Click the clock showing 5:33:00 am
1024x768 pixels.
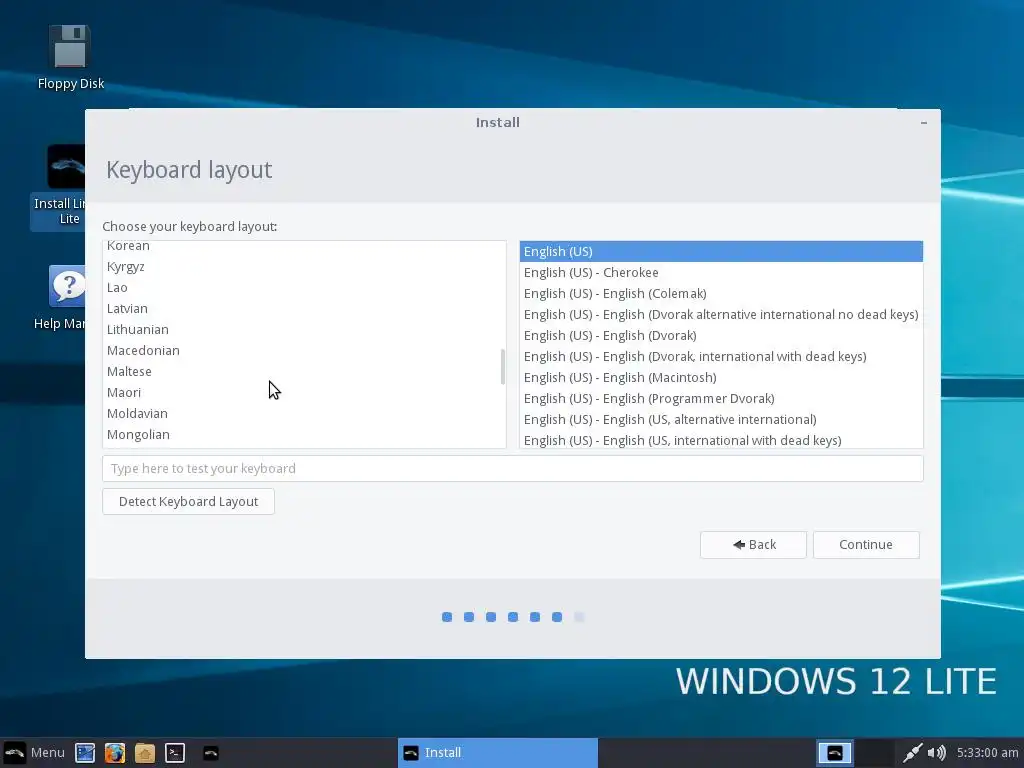tap(987, 753)
